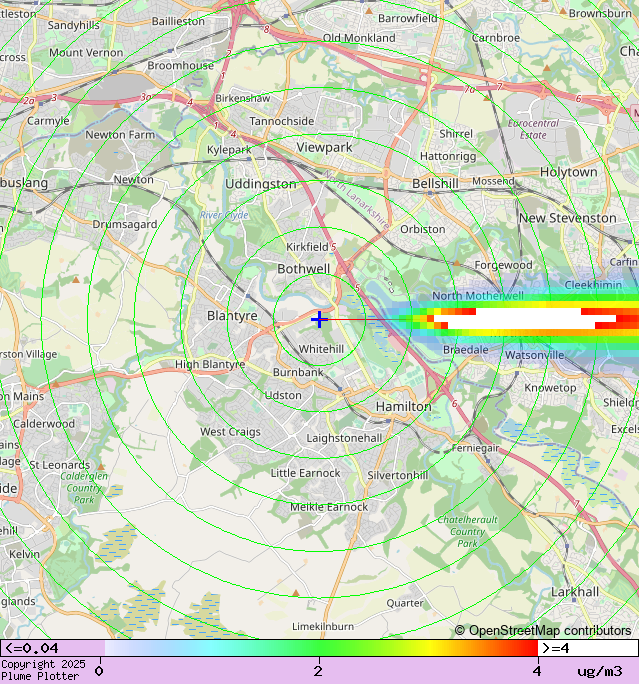Click the Carnbroe label

[x=496, y=38]
